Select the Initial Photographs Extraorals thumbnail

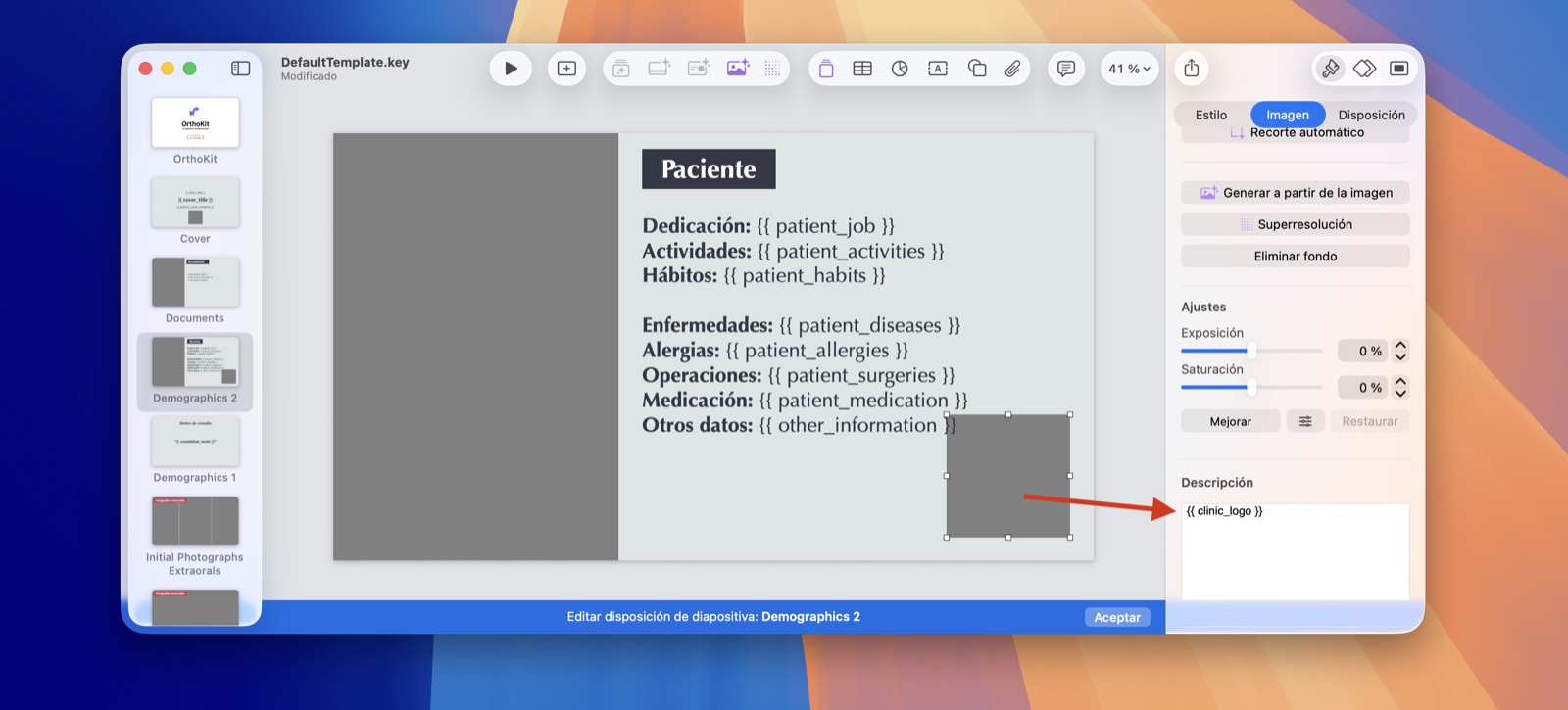(195, 521)
